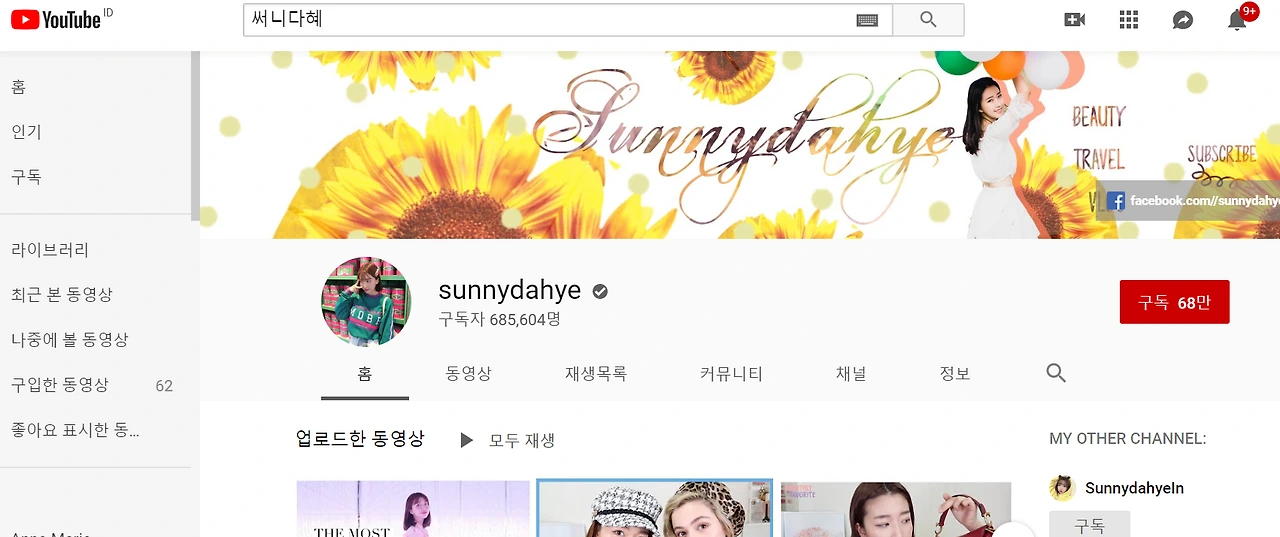Viewport: 1280px width, 537px height.
Task: Click the verified badge next to sunnydahye
Action: [600, 292]
